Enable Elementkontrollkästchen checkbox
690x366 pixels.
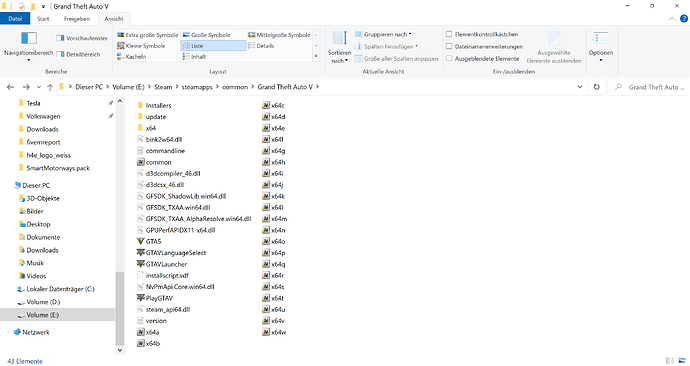point(449,34)
